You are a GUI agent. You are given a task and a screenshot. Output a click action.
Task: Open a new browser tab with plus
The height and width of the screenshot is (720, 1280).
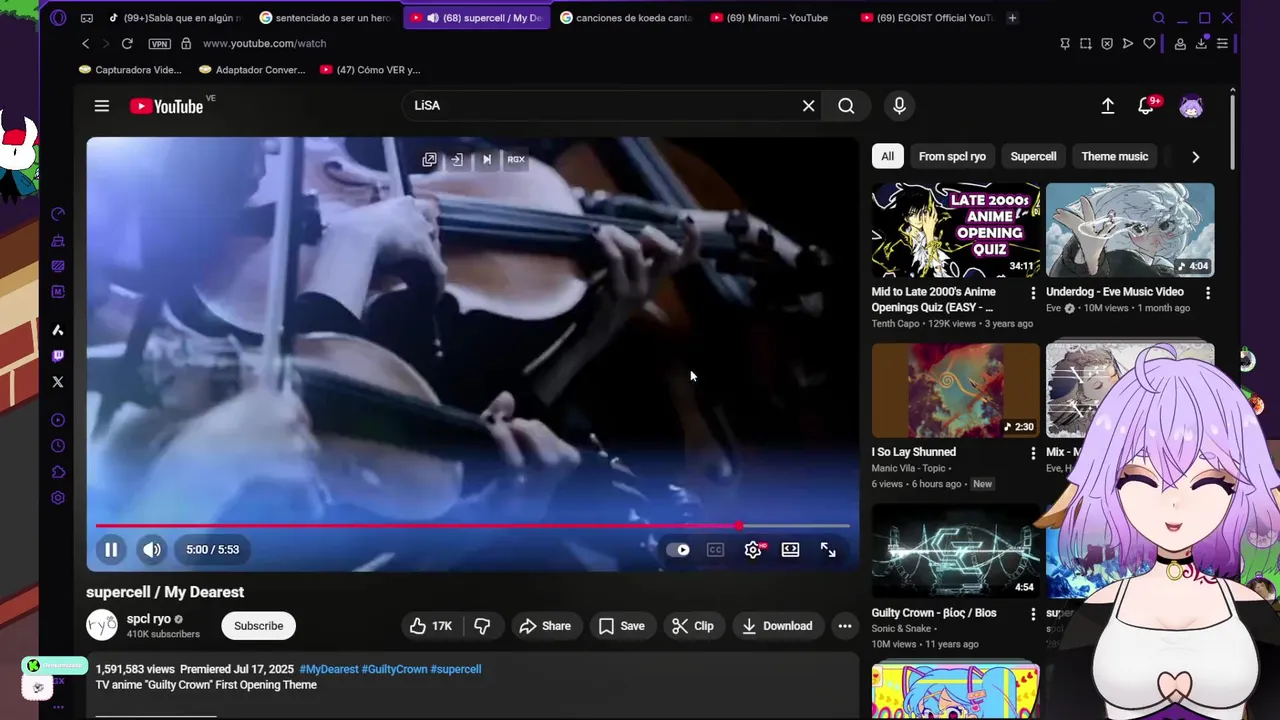(x=1012, y=18)
